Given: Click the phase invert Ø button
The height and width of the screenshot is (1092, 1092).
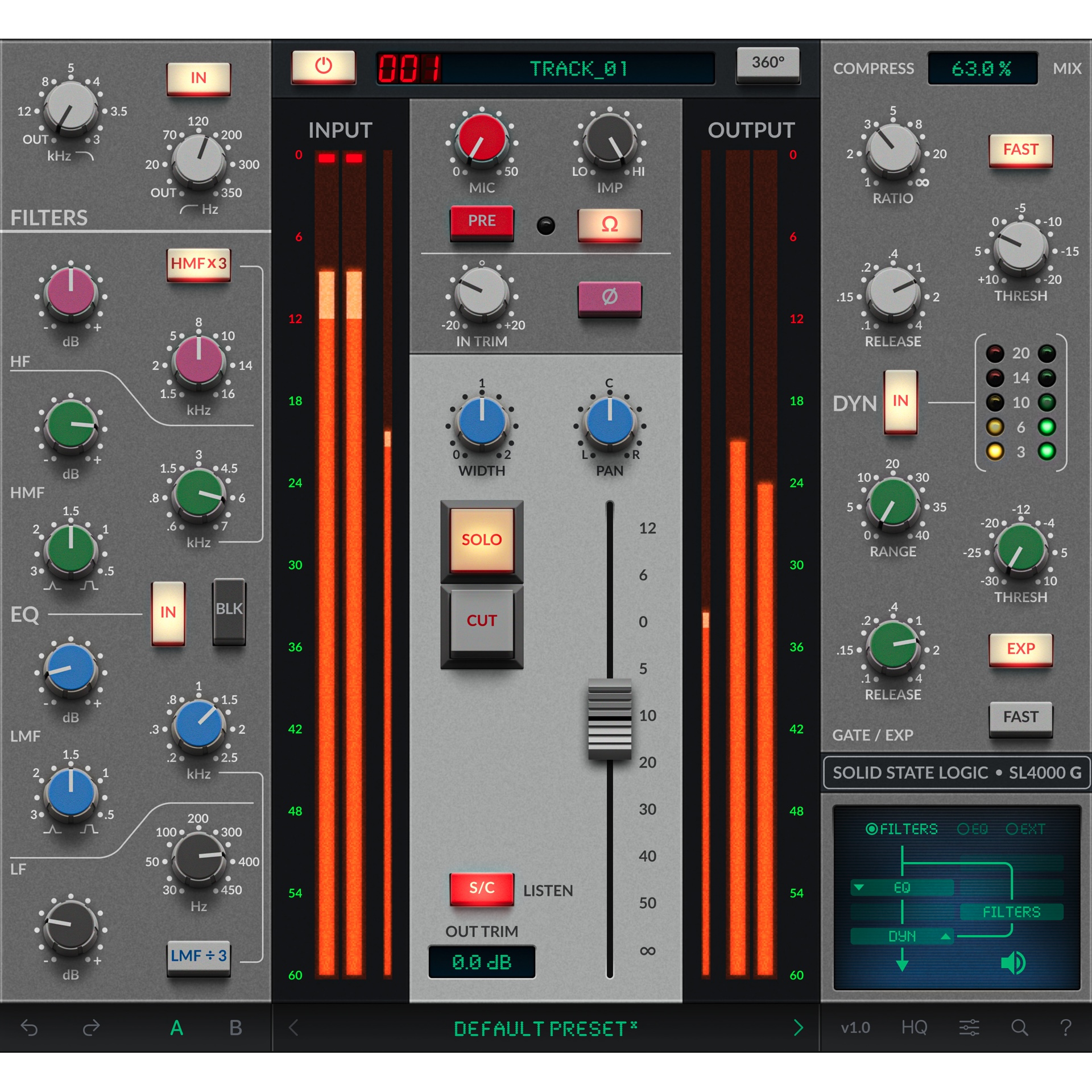Looking at the screenshot, I should pyautogui.click(x=610, y=298).
